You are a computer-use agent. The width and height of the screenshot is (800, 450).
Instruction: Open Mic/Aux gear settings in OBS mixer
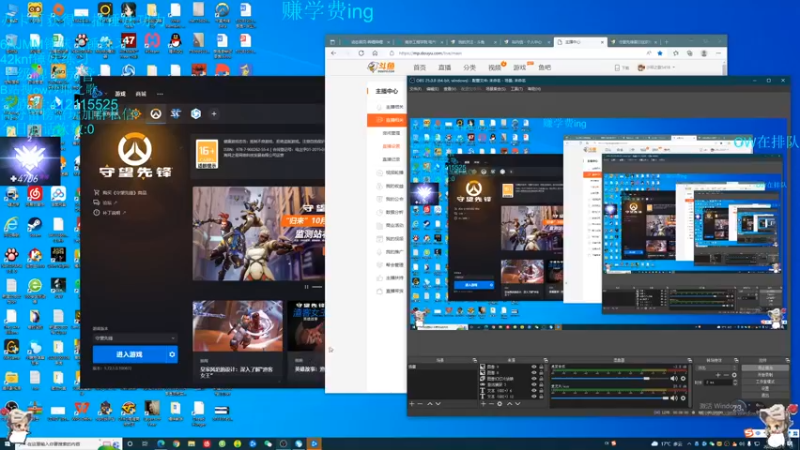pos(683,398)
